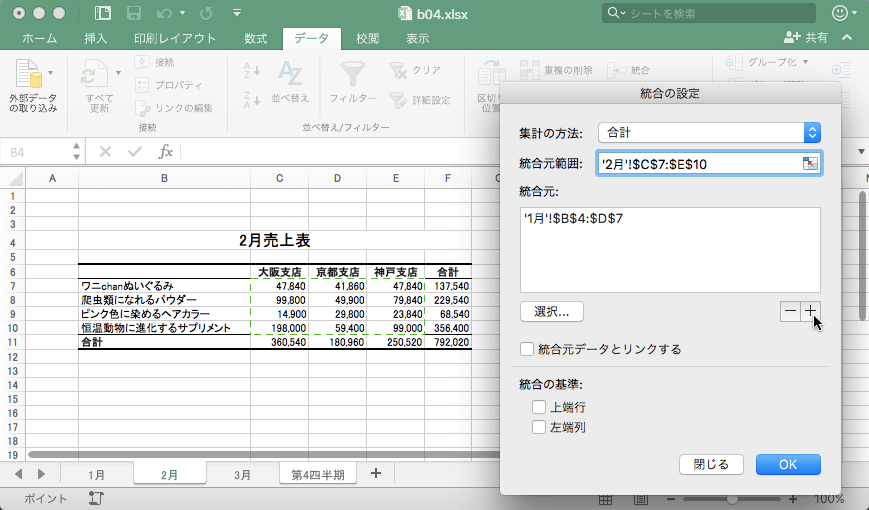Click the 統合元範囲 input field
Image resolution: width=869 pixels, height=510 pixels.
pos(699,164)
